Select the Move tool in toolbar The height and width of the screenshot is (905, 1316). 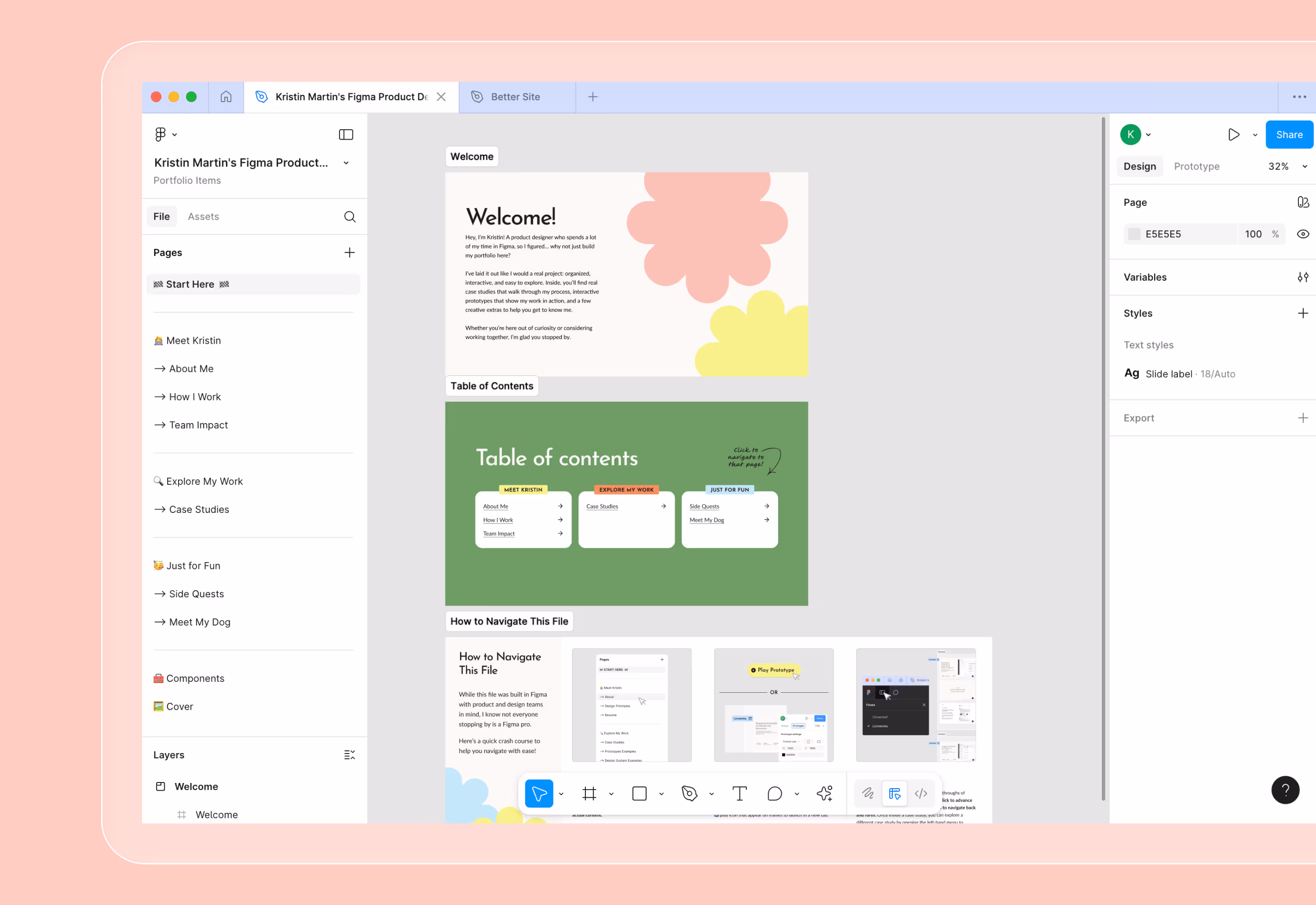pos(539,793)
